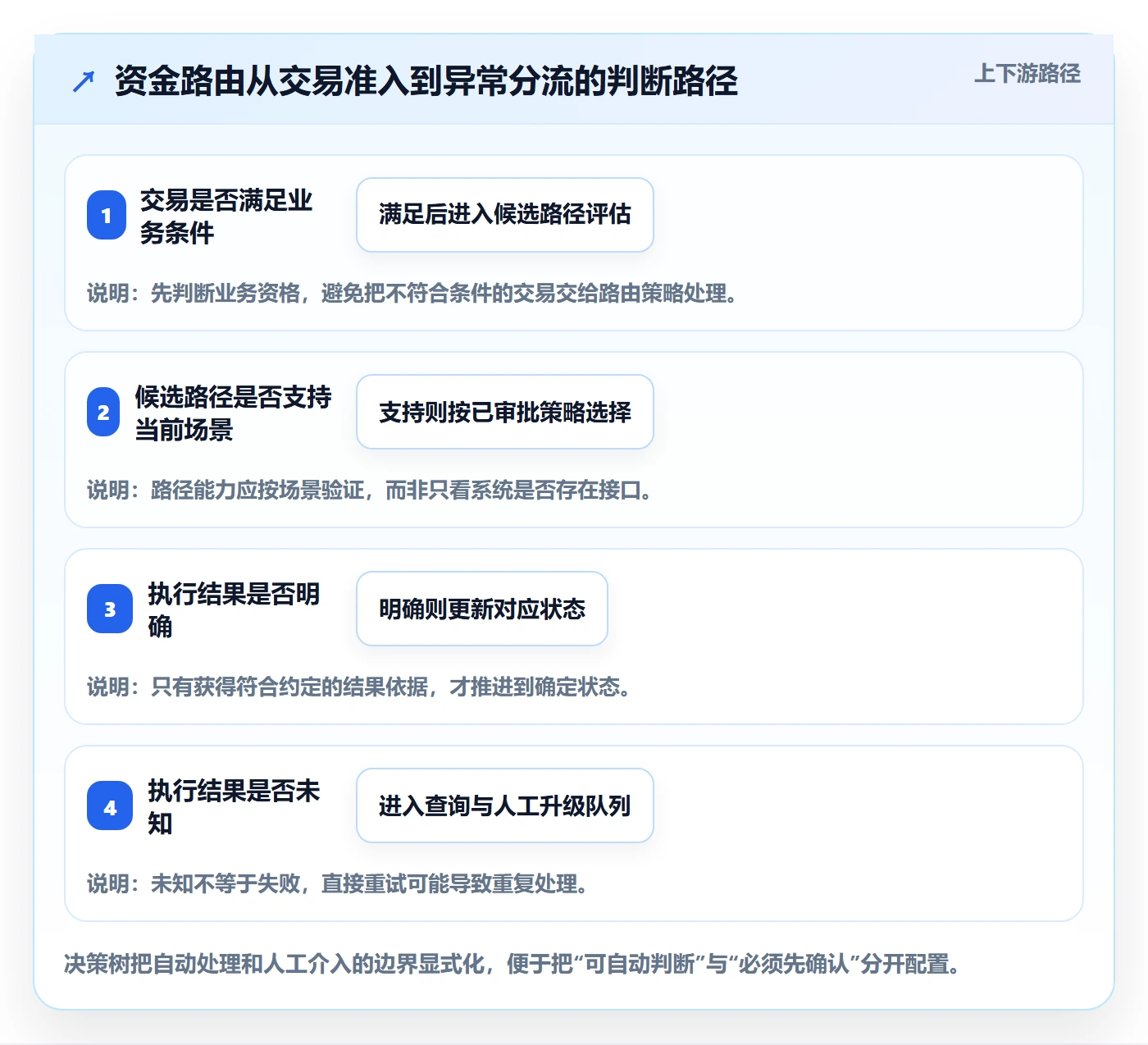Click the 支持则按已审批策略选择 box
Image resolution: width=1148 pixels, height=1045 pixels.
coord(505,412)
